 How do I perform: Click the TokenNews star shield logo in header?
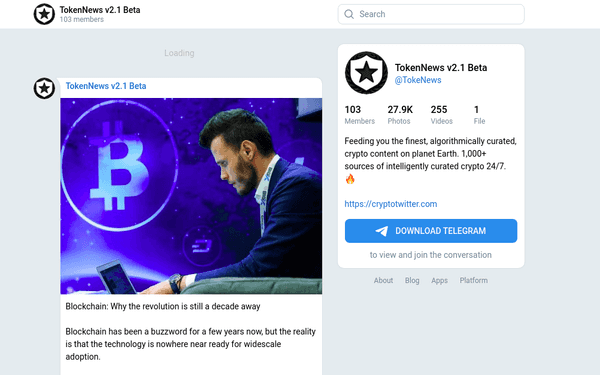tap(44, 14)
